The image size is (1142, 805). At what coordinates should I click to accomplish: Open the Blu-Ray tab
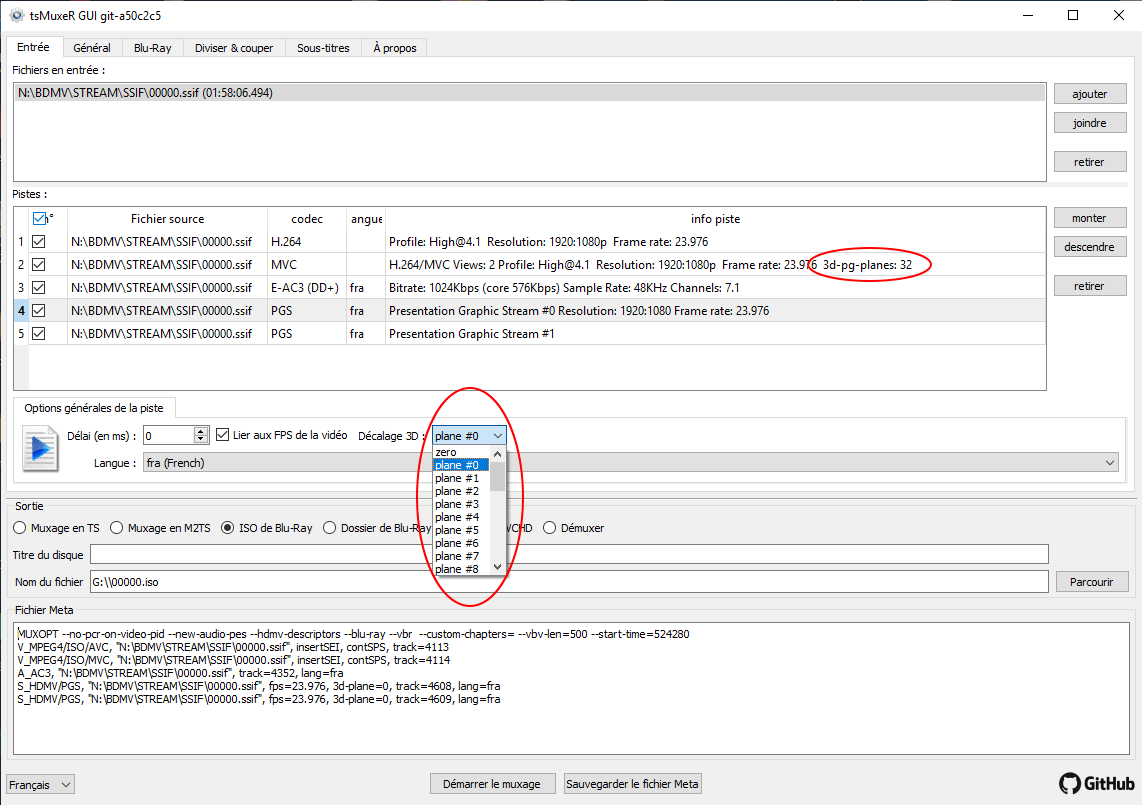153,48
